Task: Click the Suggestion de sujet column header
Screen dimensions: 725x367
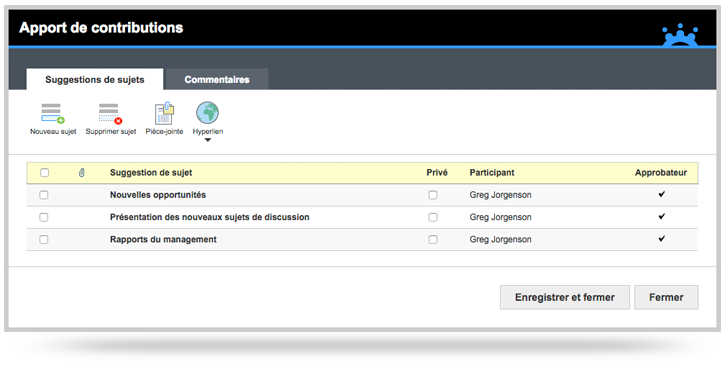Action: click(151, 173)
